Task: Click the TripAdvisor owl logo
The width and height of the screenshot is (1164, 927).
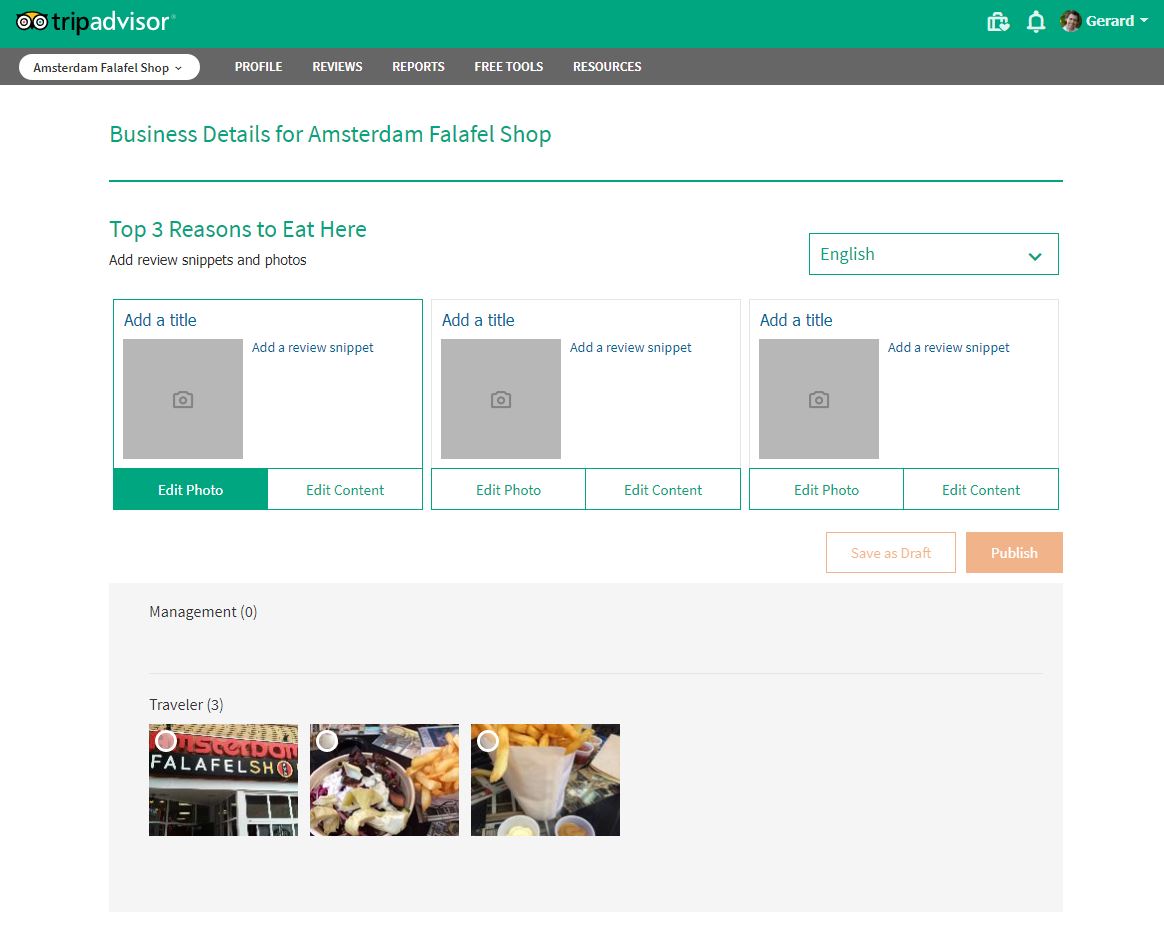Action: pos(32,22)
